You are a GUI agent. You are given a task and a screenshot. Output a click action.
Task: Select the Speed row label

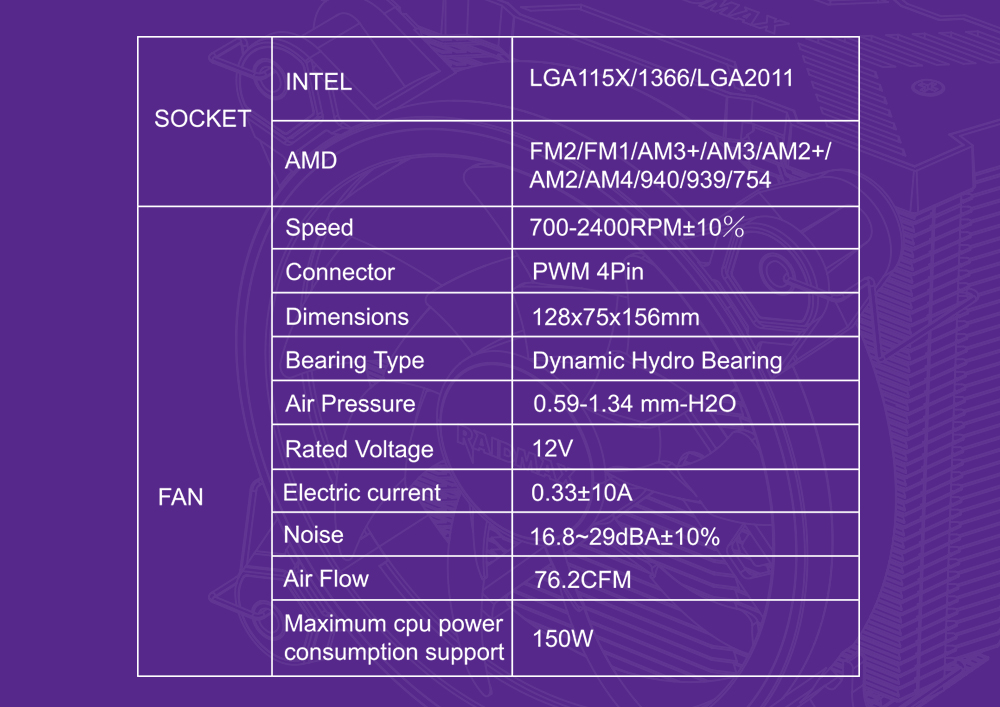(319, 228)
